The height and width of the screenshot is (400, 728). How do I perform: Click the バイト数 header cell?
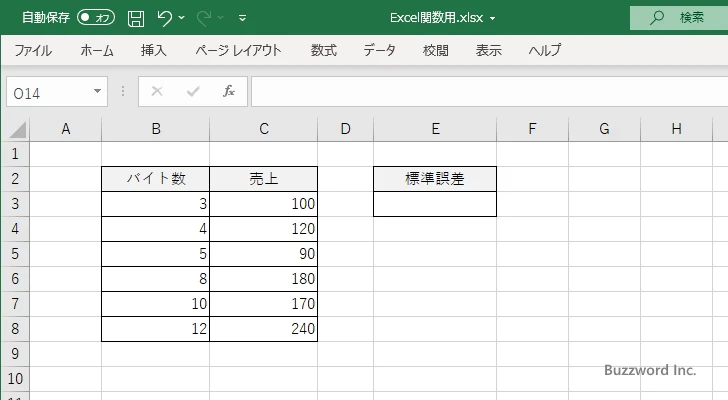tap(156, 179)
